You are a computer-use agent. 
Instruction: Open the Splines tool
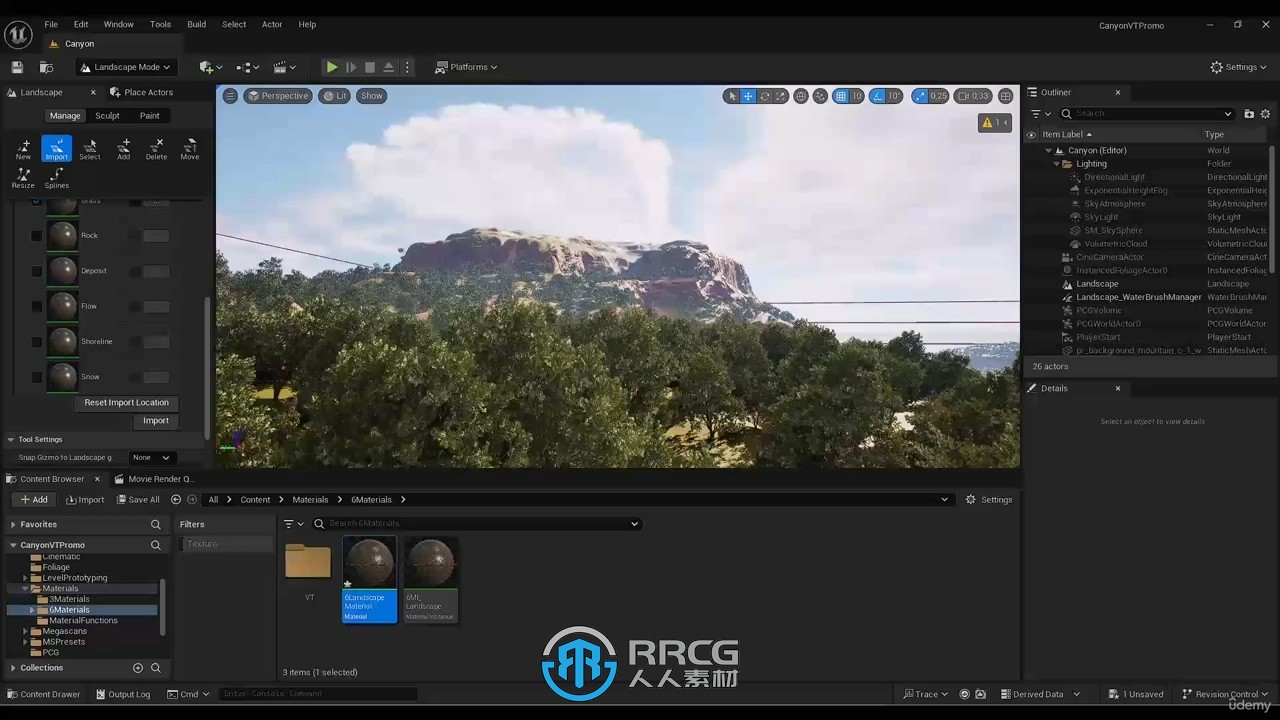pyautogui.click(x=57, y=178)
